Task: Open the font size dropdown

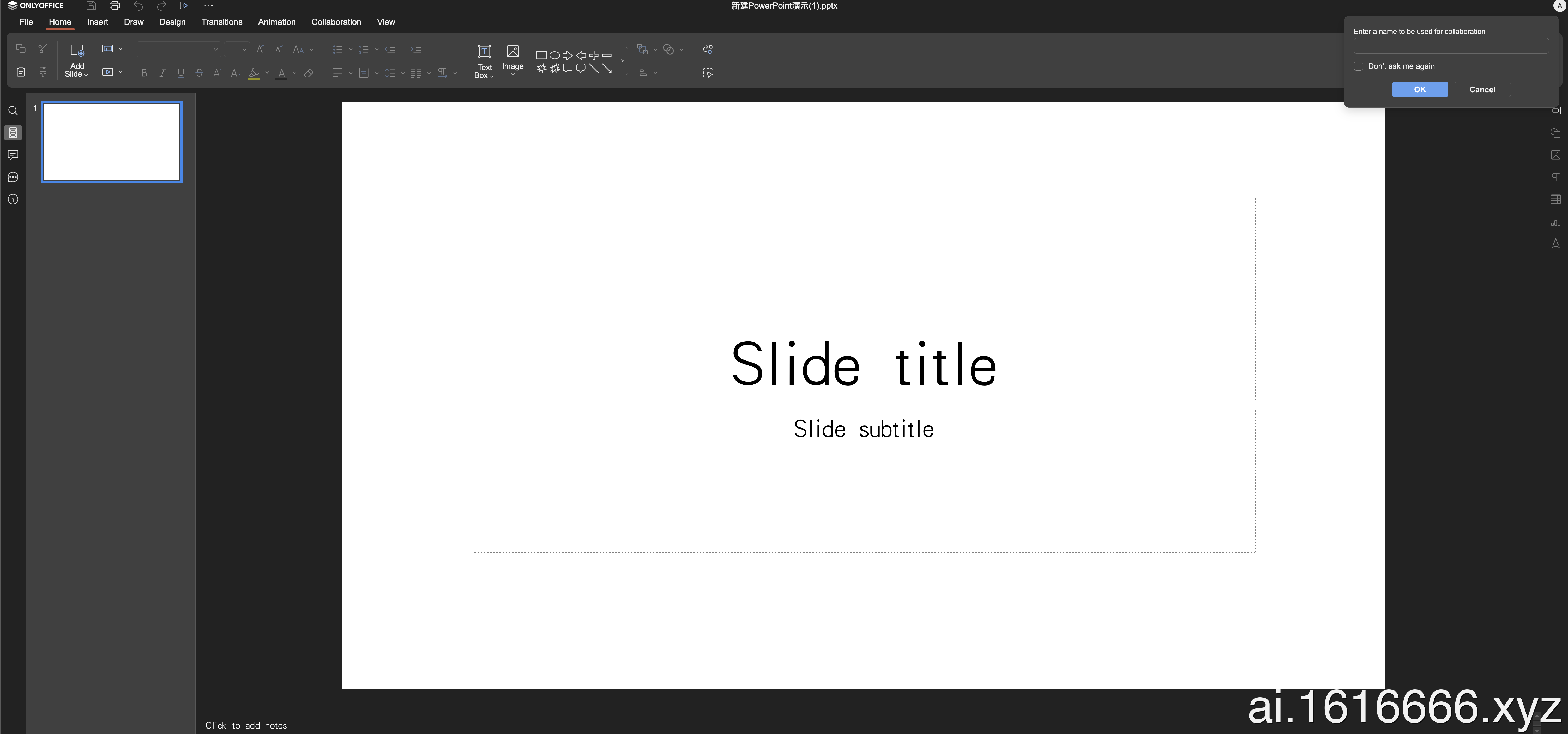Action: (x=244, y=50)
